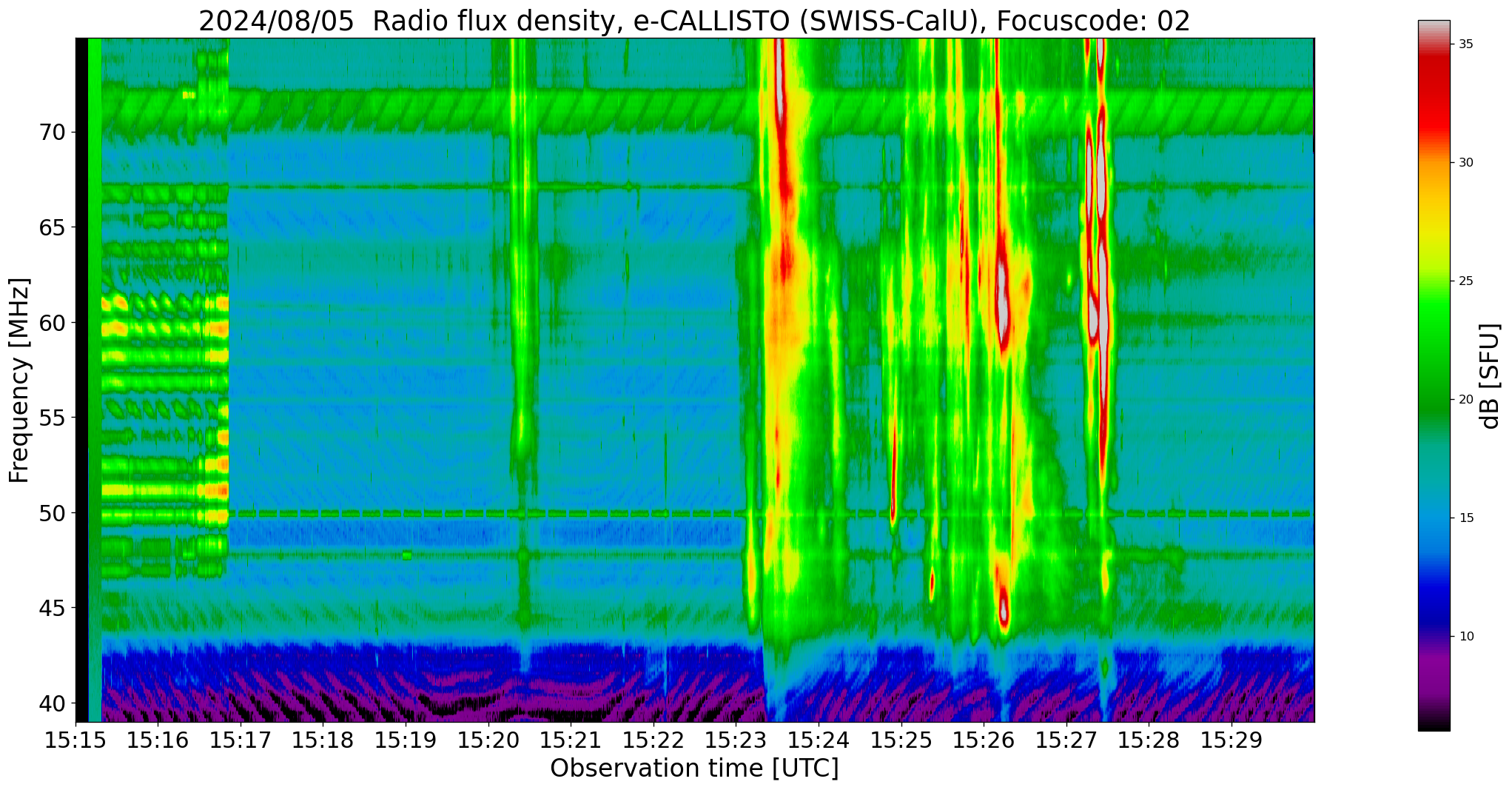Click the '15:17' time axis label
The width and height of the screenshot is (1512, 790).
tap(241, 740)
